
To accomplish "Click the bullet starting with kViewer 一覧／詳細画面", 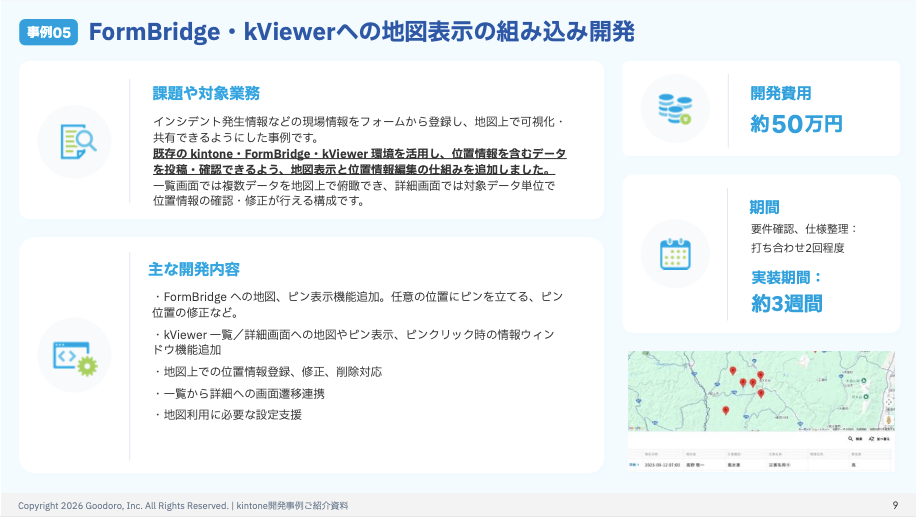I will click(353, 342).
